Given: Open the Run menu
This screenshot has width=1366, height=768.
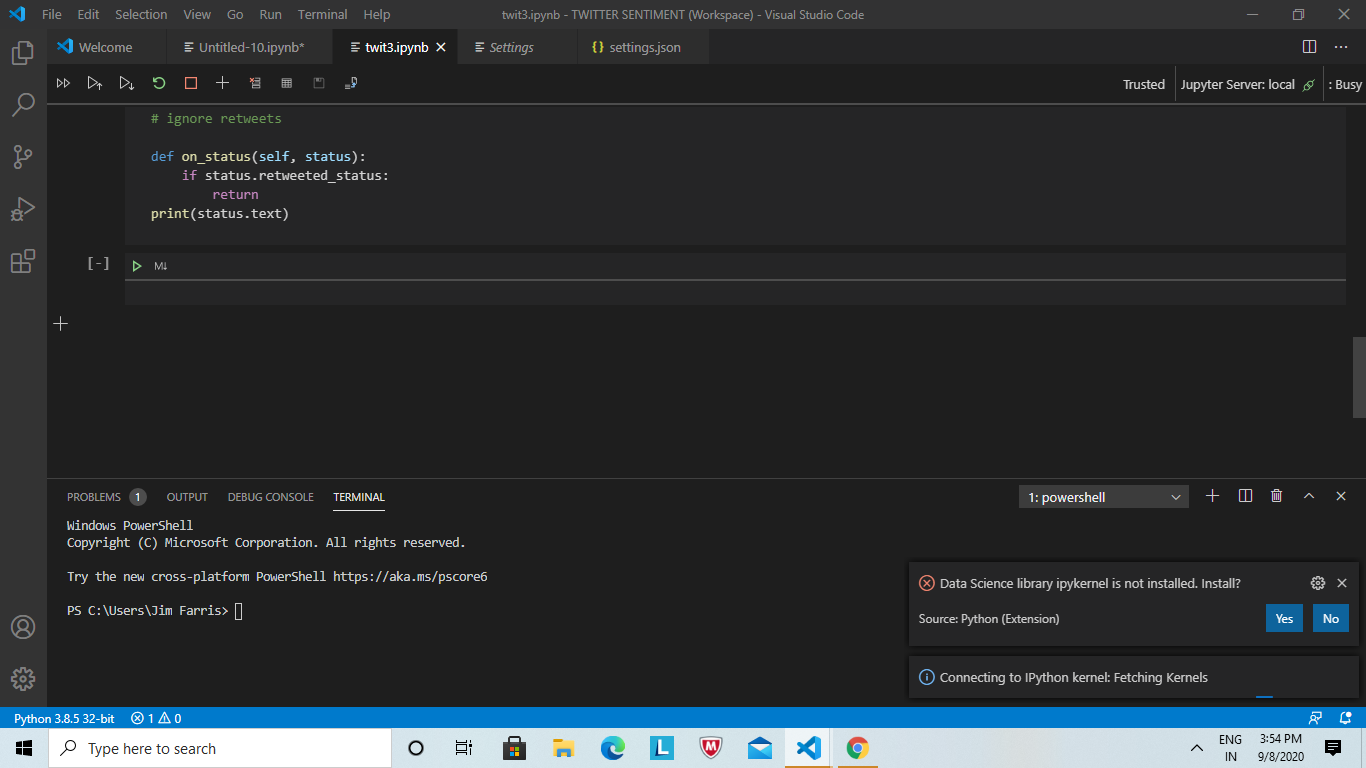Looking at the screenshot, I should coord(270,14).
